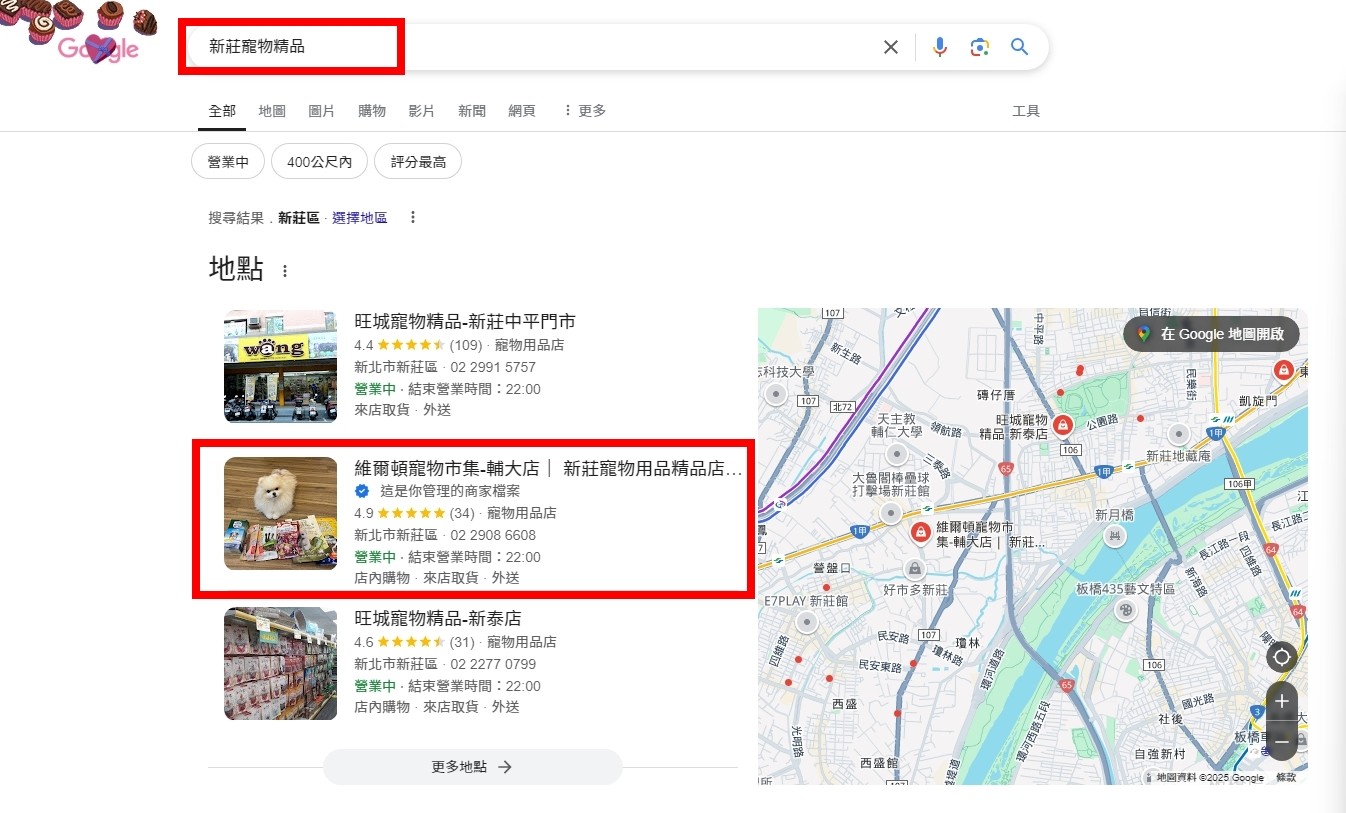Clear the search box with the X icon
1346x813 pixels.
point(890,47)
